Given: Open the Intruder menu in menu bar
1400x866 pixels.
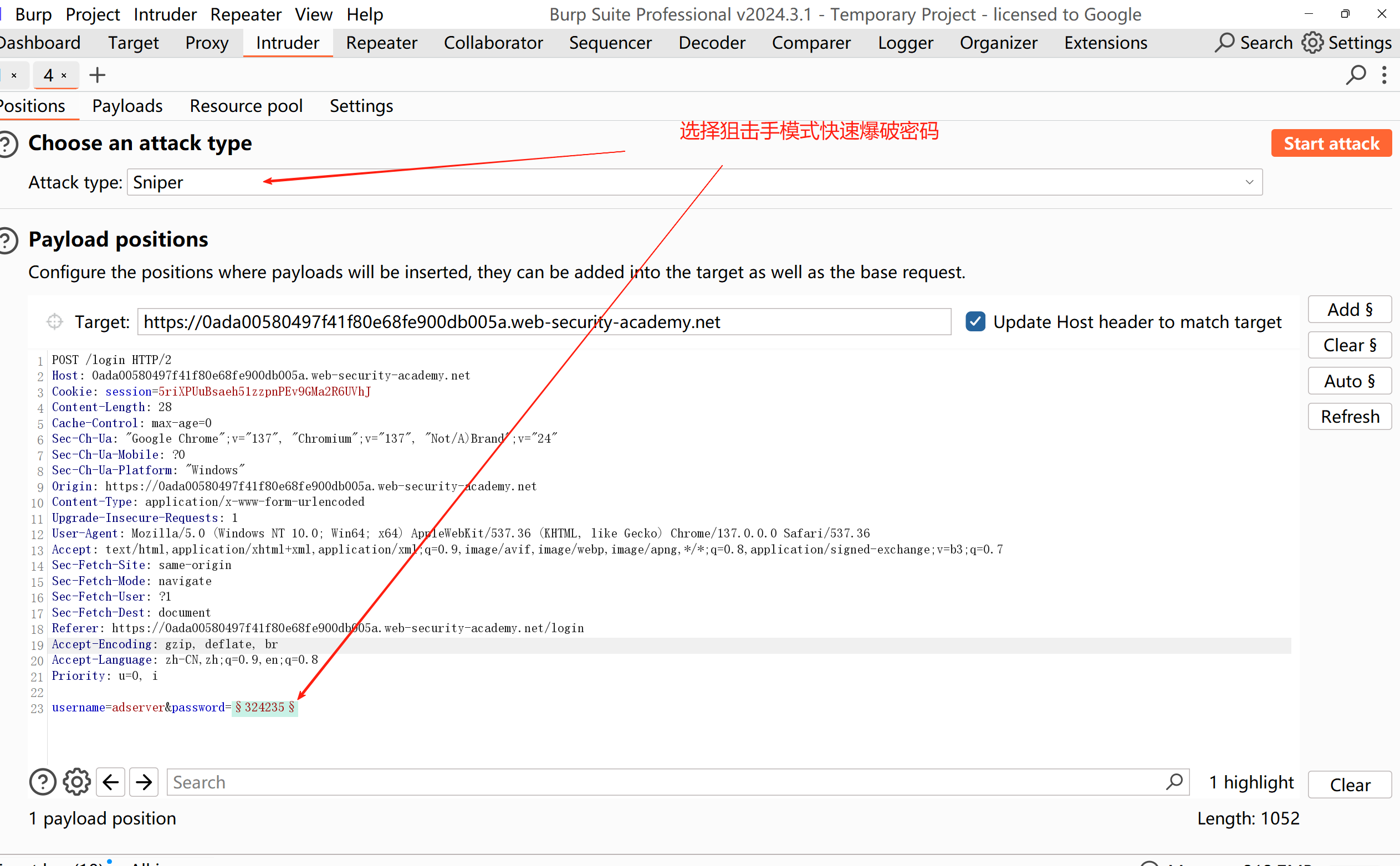Looking at the screenshot, I should pos(165,14).
